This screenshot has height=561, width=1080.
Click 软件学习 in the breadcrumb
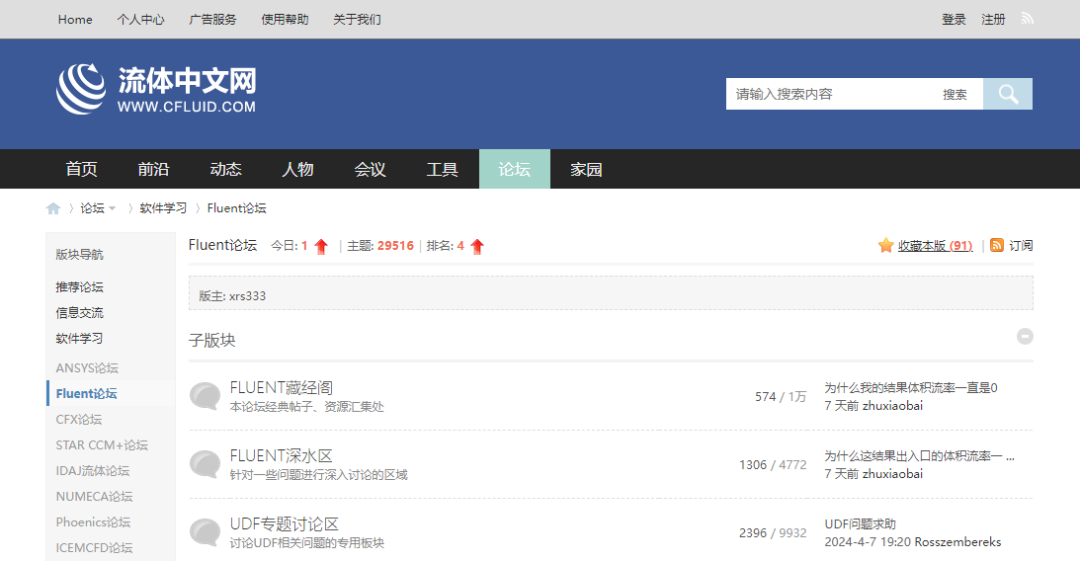click(163, 208)
